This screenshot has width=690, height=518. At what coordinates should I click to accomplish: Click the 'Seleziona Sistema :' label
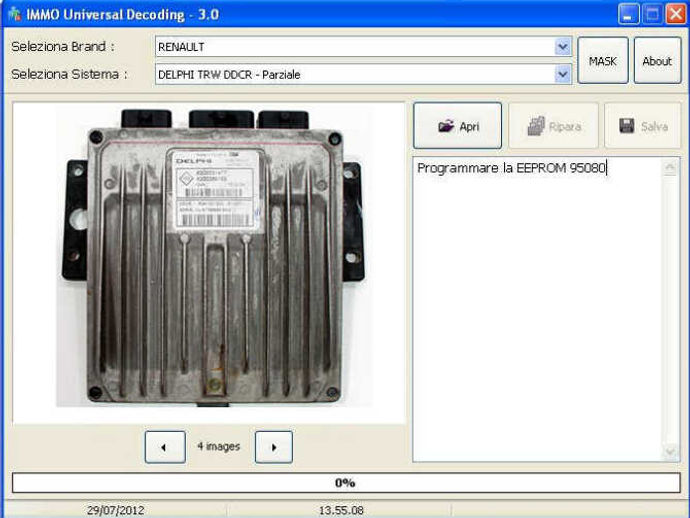pos(69,74)
